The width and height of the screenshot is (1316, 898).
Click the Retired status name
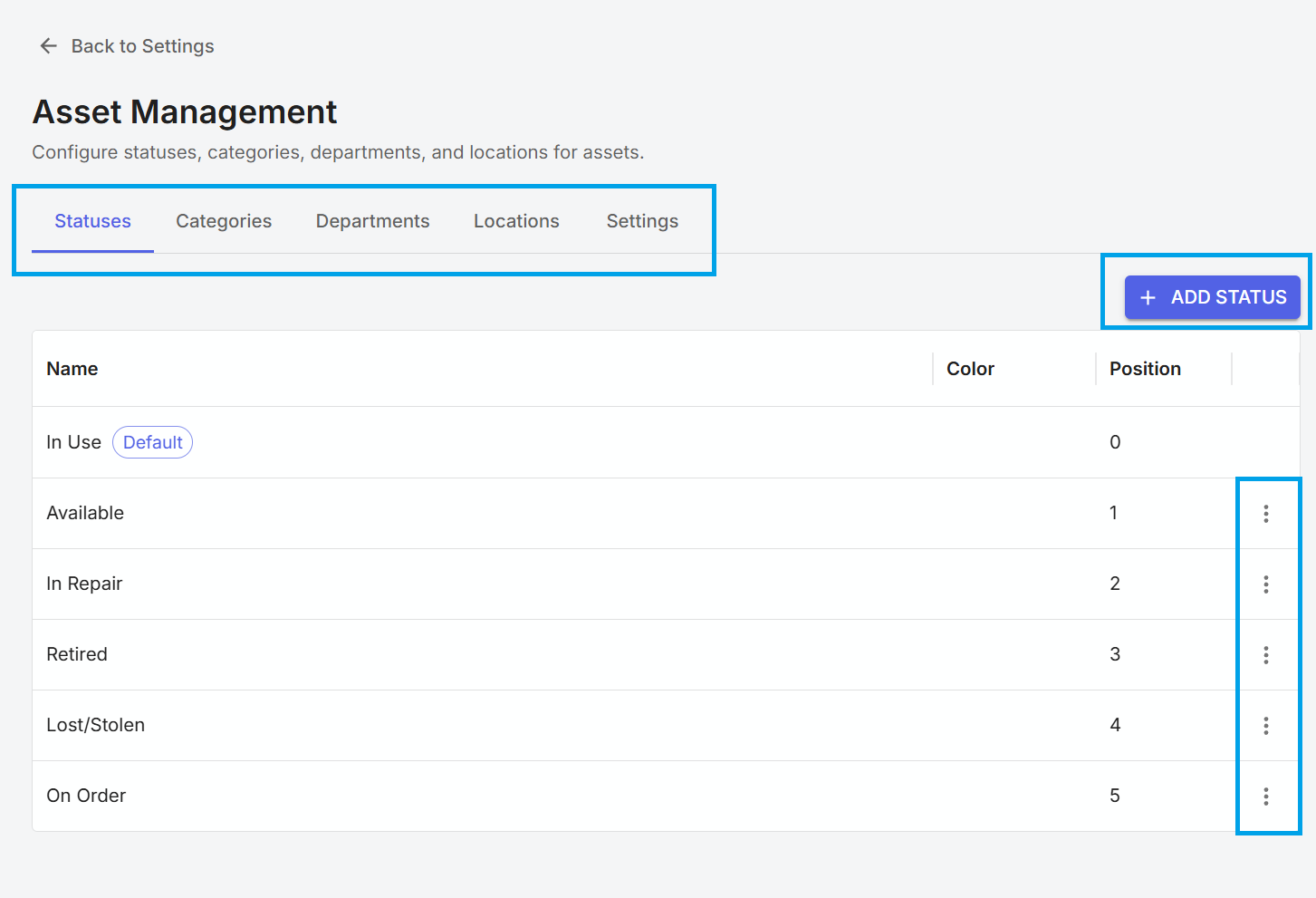[77, 654]
